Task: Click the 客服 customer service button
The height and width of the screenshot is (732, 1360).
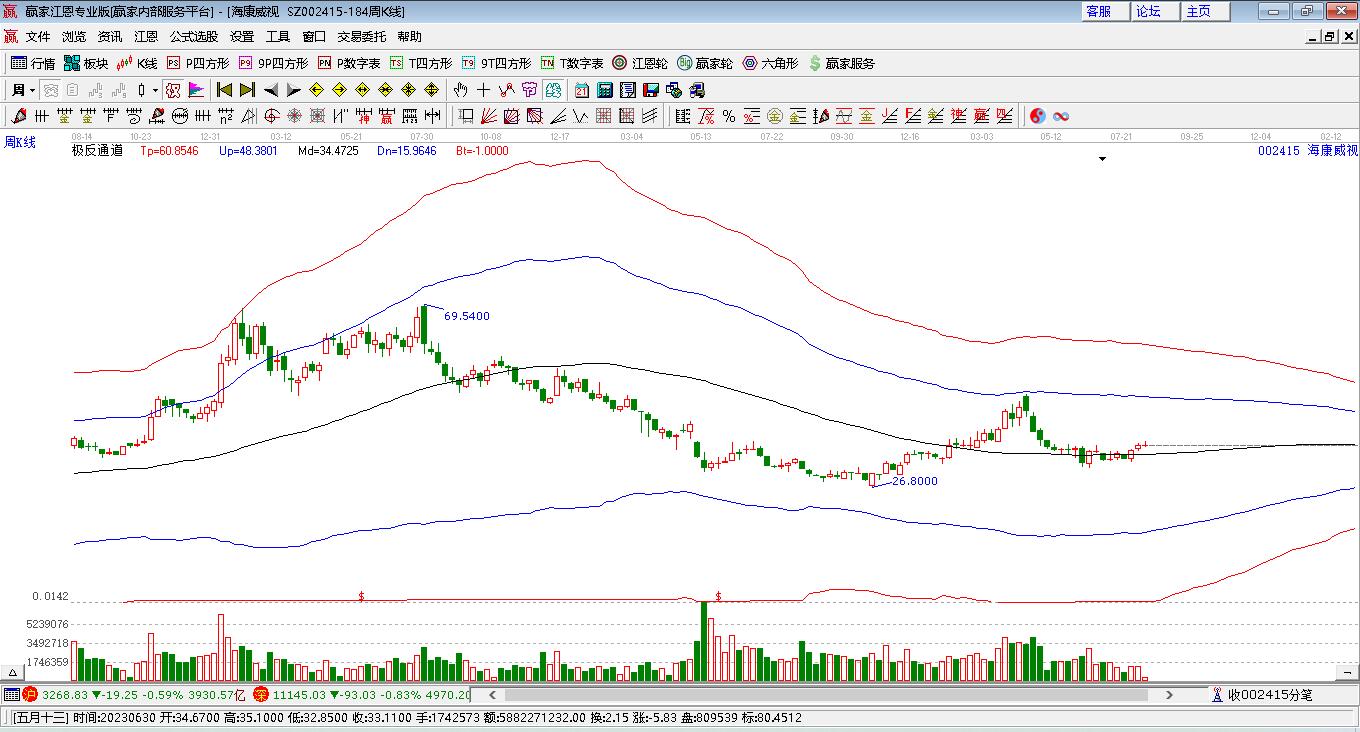Action: 1099,11
